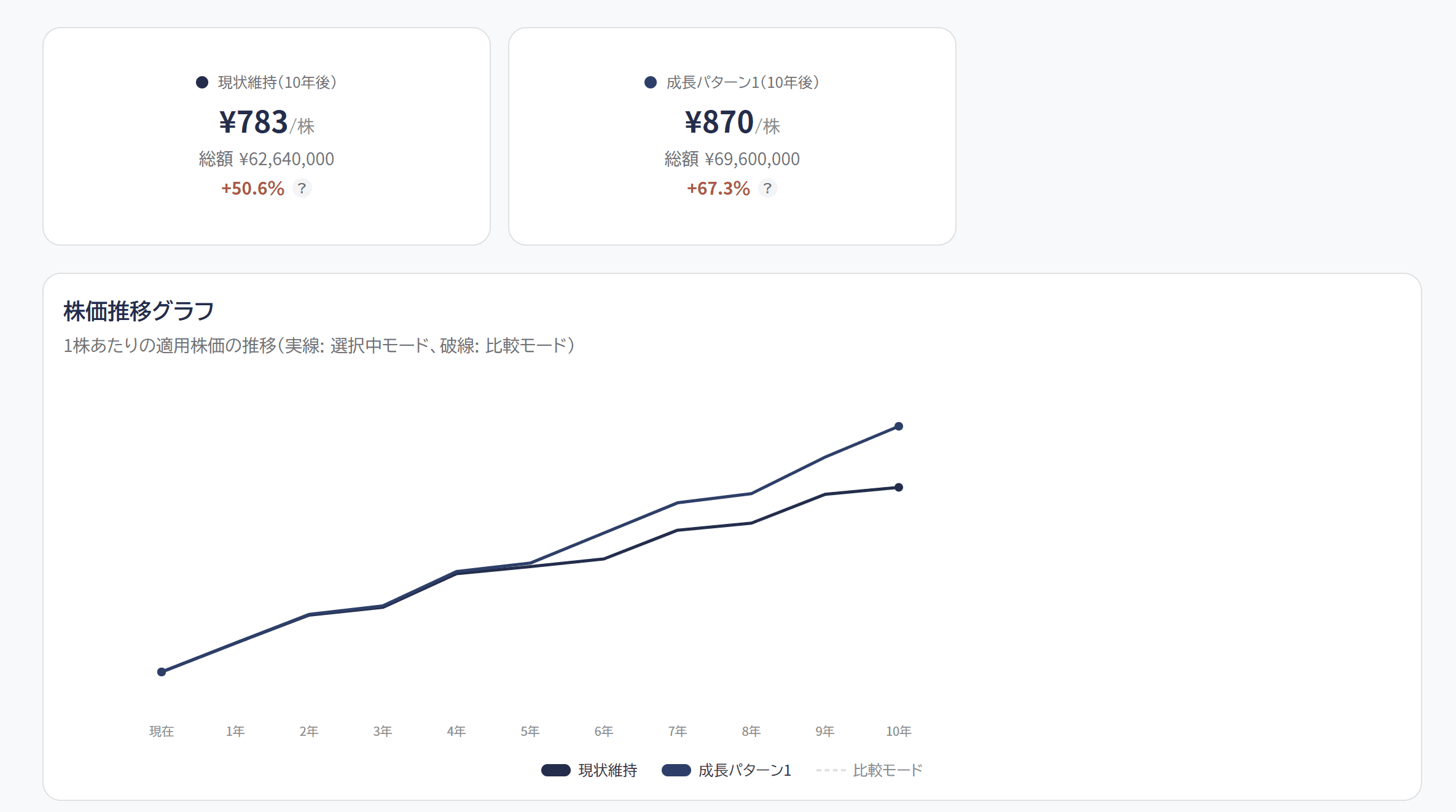Click the 10年 axis label

point(899,732)
